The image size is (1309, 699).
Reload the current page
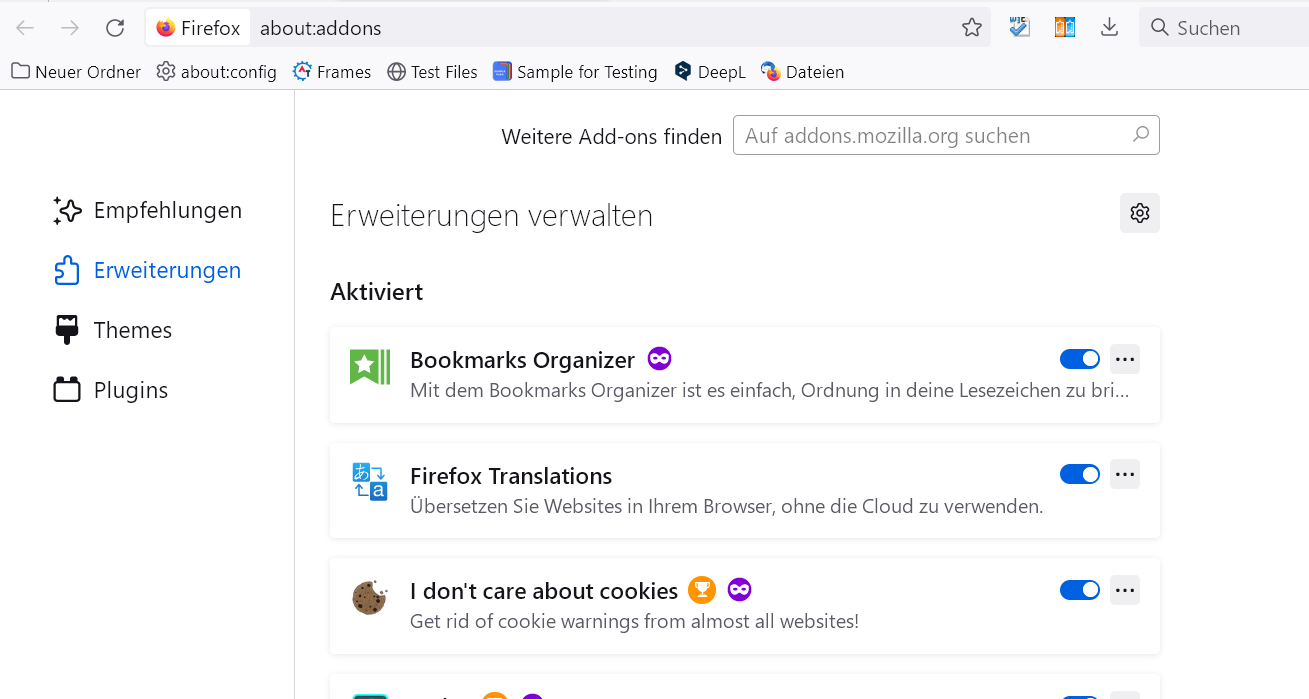click(115, 28)
